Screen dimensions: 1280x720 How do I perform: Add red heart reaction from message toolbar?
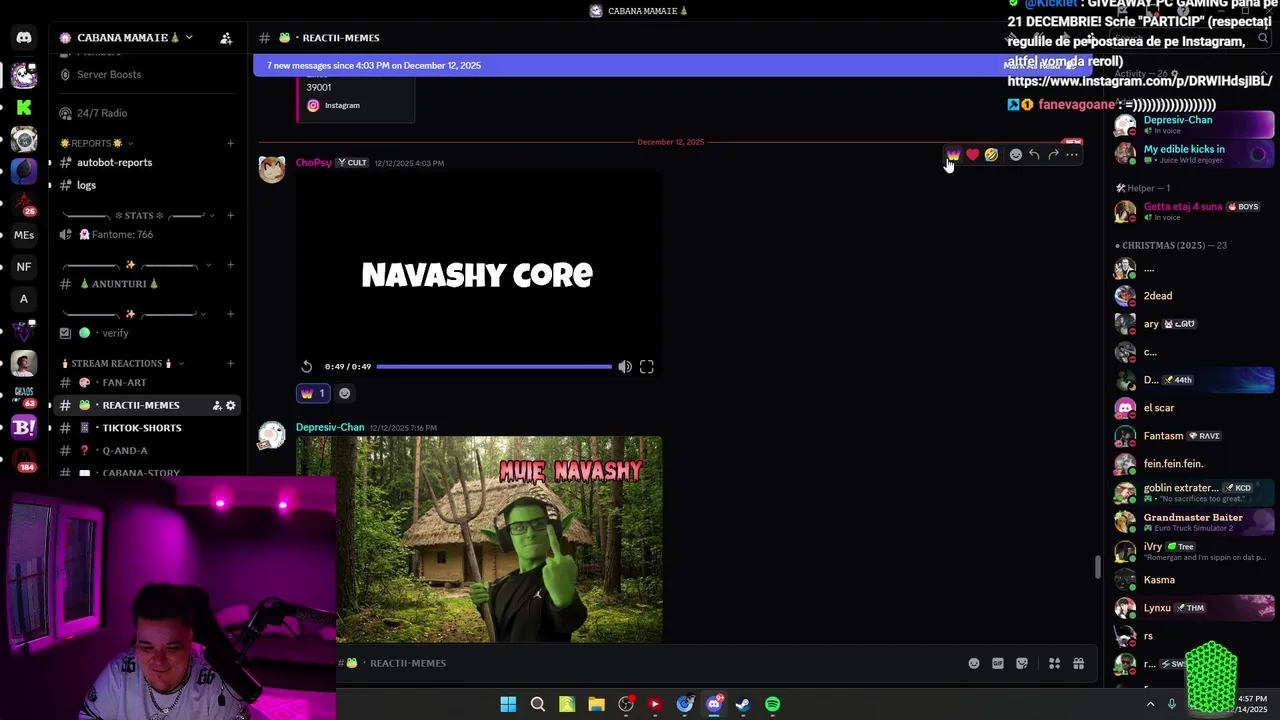(972, 155)
